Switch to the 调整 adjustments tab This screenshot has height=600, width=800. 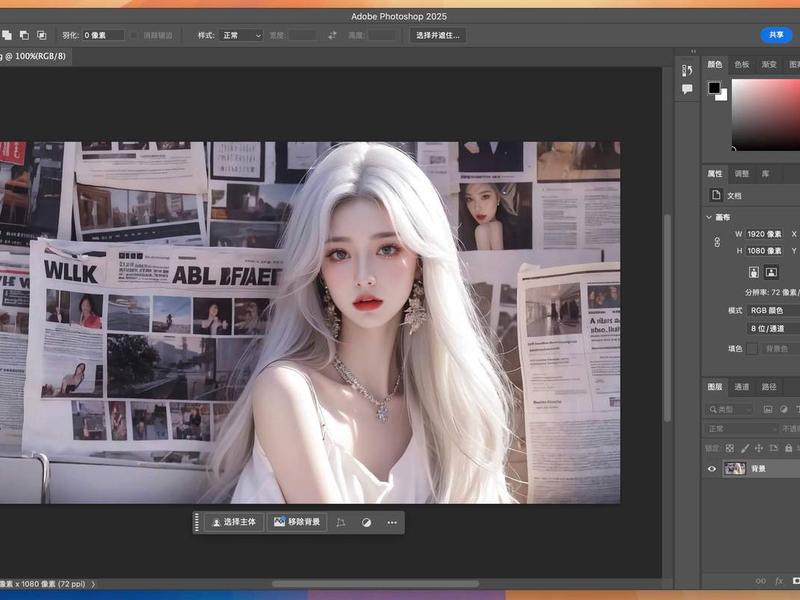742,173
